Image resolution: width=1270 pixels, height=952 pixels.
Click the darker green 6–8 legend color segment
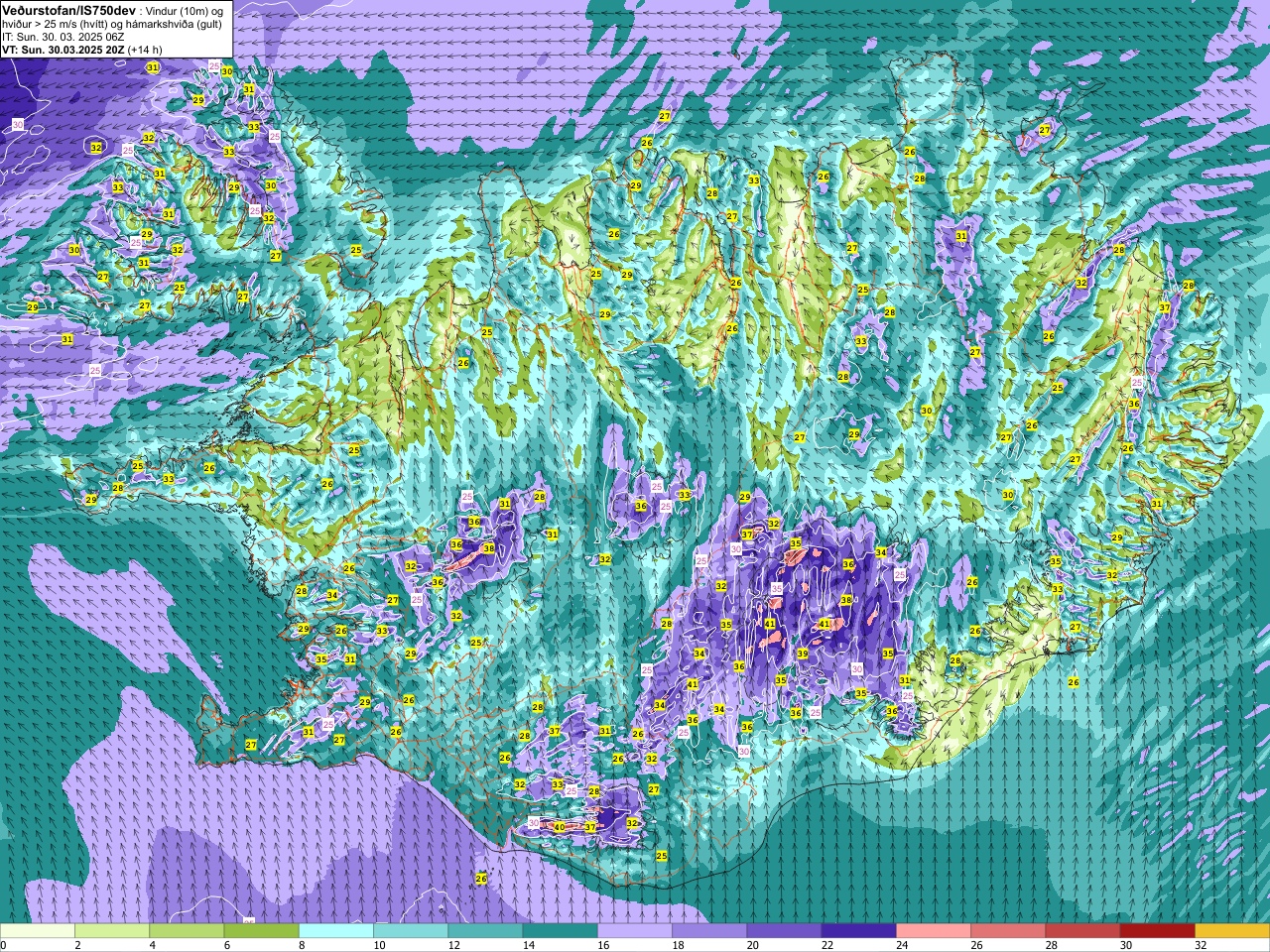[x=261, y=931]
